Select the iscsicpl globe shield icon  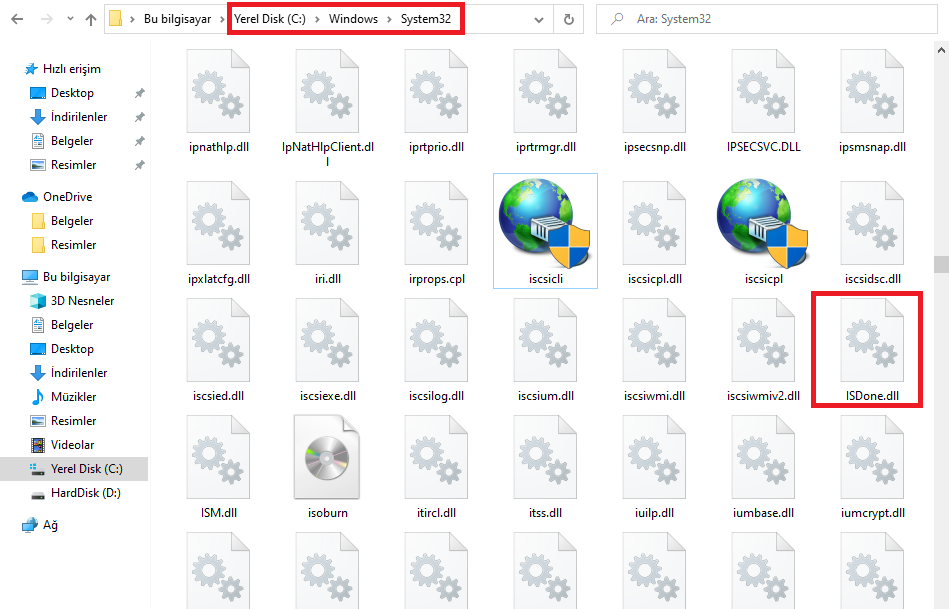(763, 223)
